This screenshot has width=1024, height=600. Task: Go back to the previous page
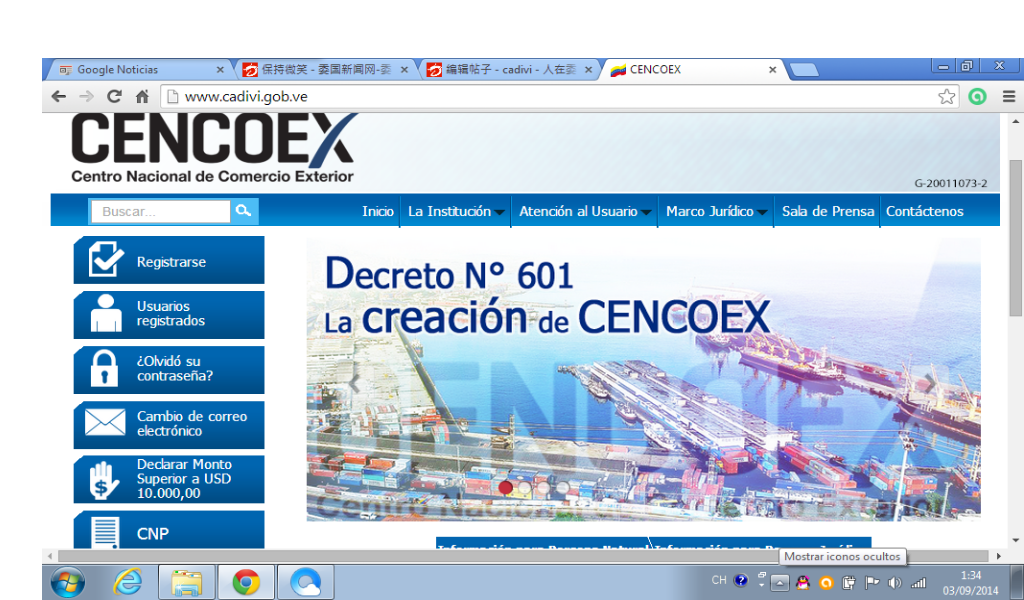(x=59, y=97)
